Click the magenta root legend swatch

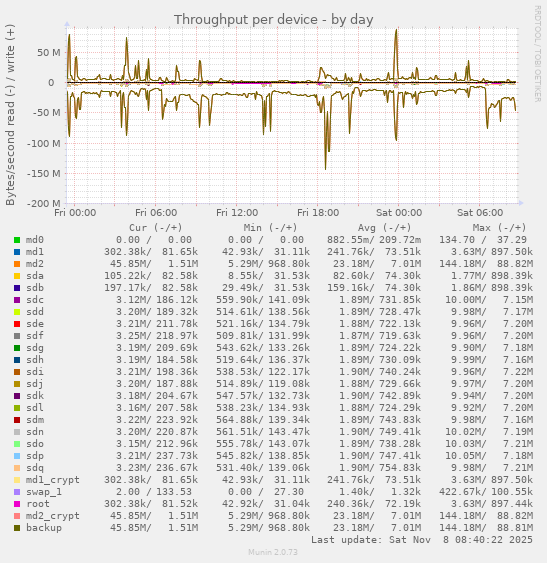click(x=17, y=504)
